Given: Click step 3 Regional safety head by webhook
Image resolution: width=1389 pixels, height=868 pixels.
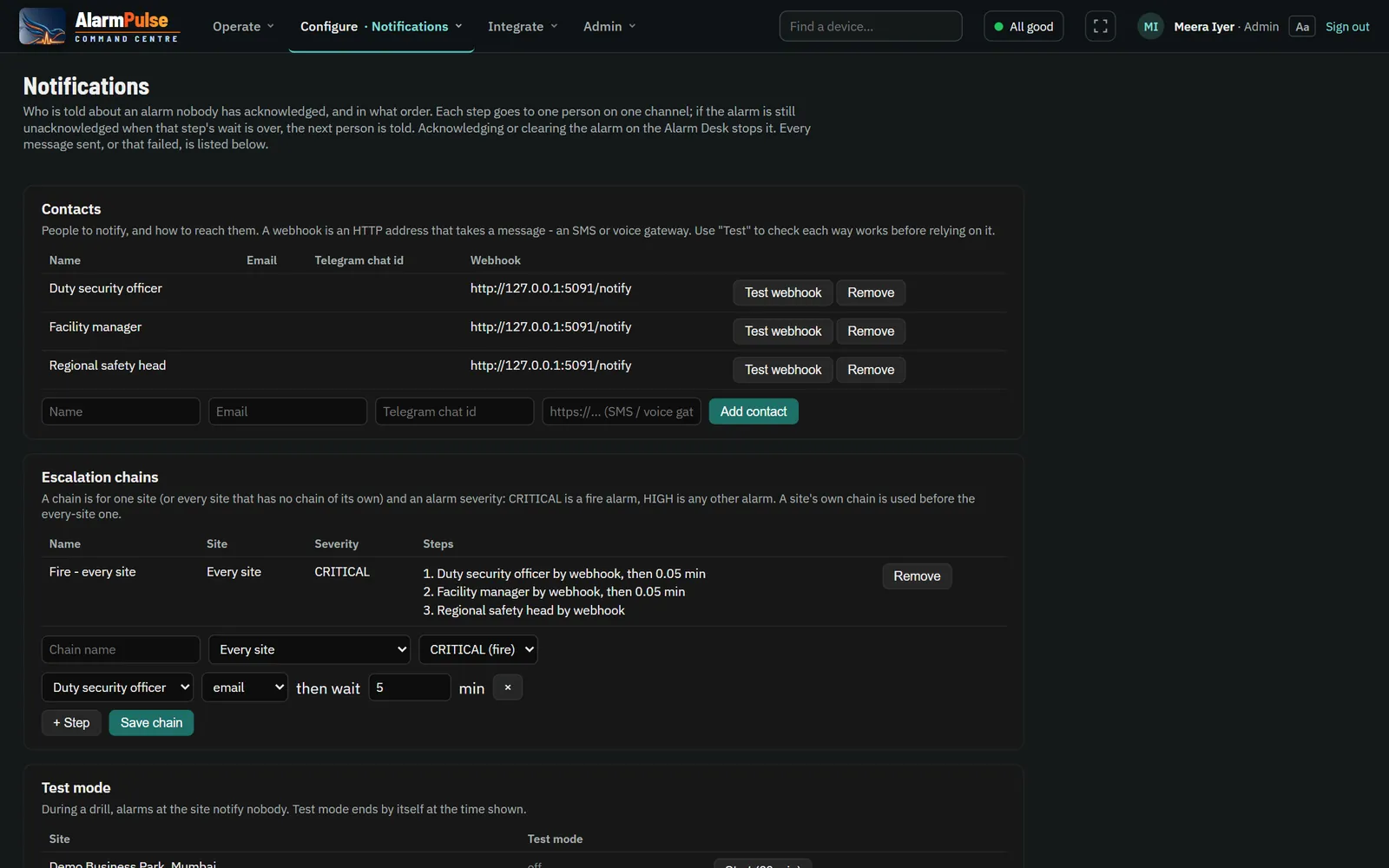Looking at the screenshot, I should click(x=523, y=610).
